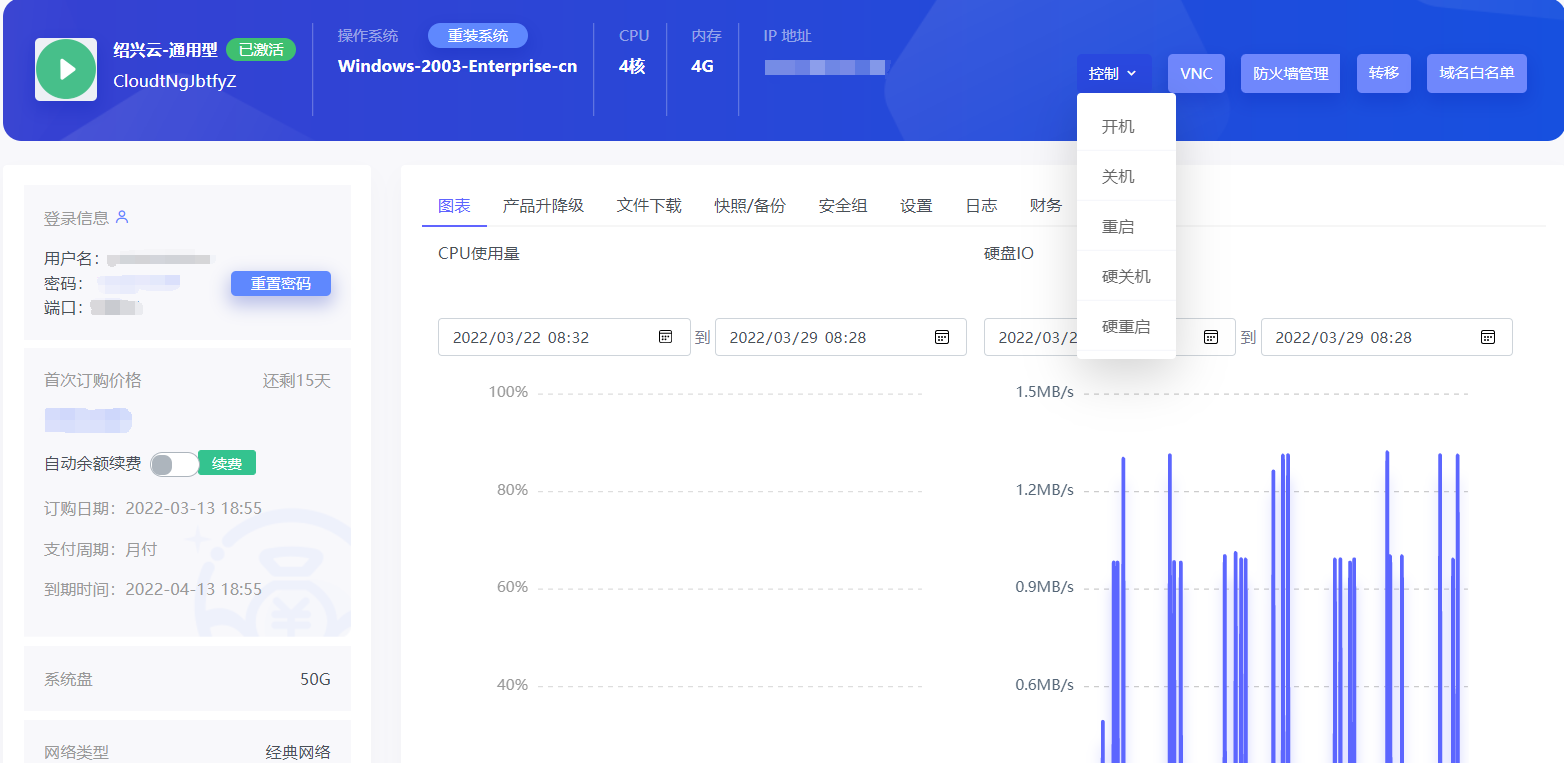Click the 80% axis label
The width and height of the screenshot is (1564, 763).
512,490
